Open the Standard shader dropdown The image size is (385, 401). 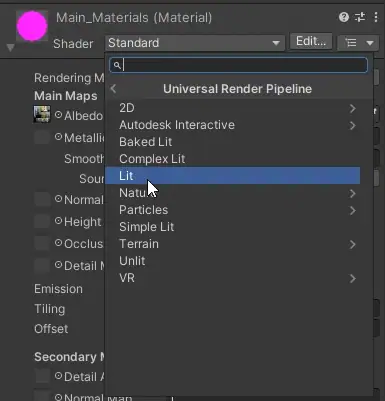coord(195,43)
